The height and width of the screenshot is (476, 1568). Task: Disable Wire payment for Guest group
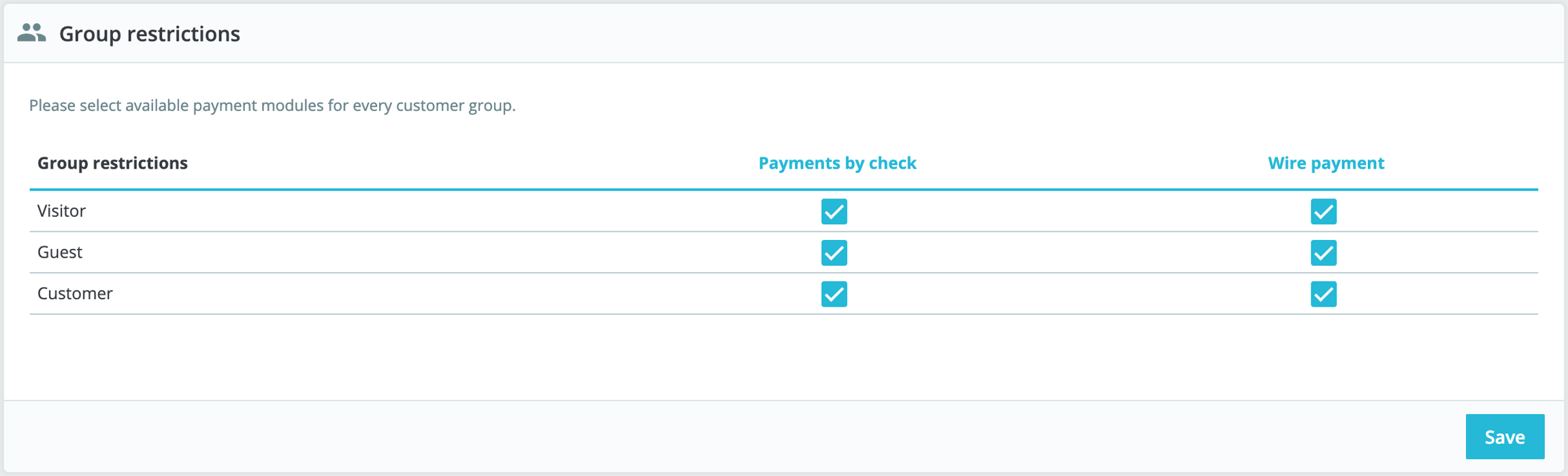[1323, 253]
